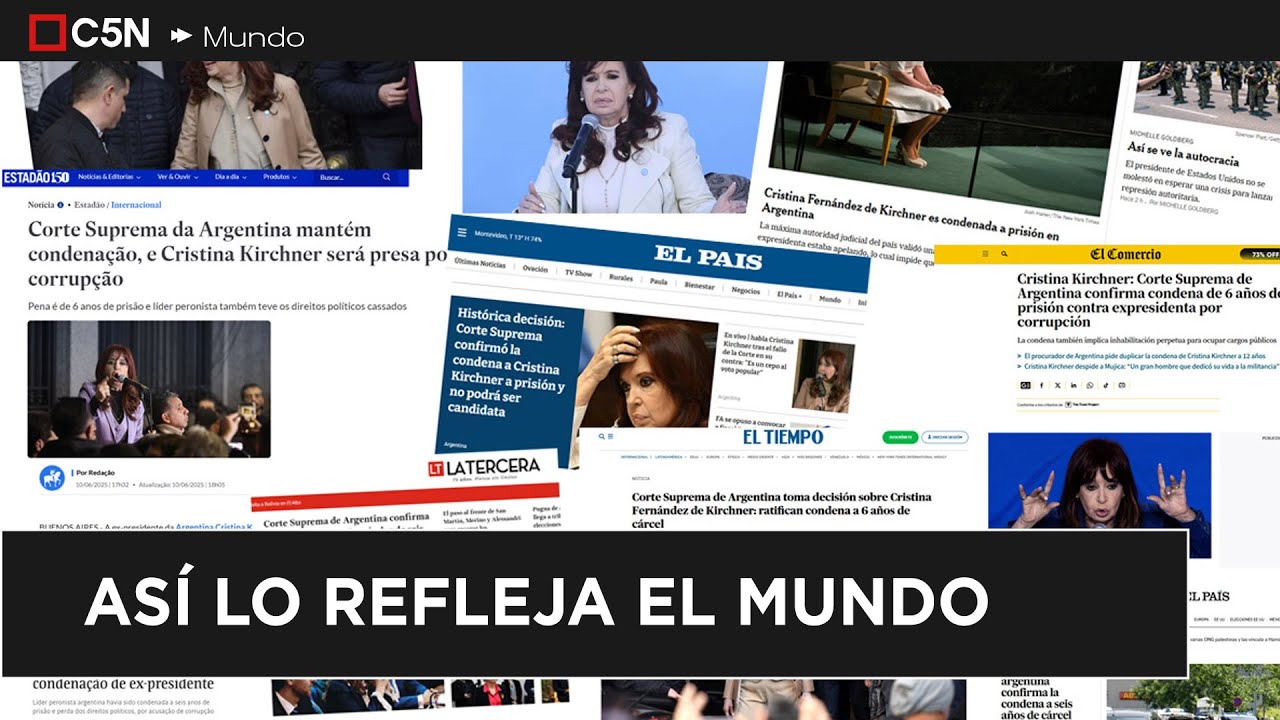Expand the Dia a dia dropdown
Image resolution: width=1280 pixels, height=720 pixels.
[230, 177]
